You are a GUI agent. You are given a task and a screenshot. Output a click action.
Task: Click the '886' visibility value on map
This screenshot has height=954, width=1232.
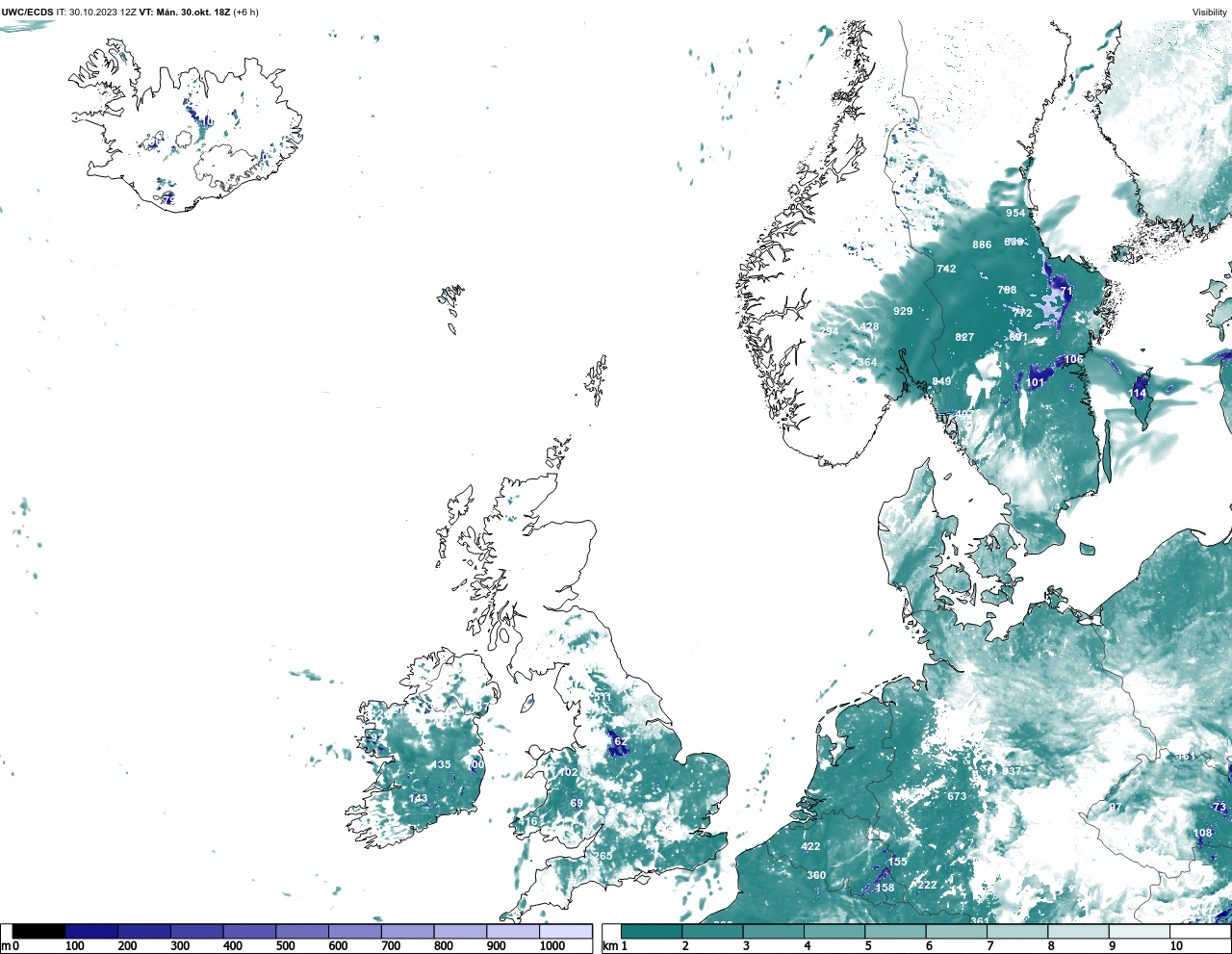coord(982,245)
